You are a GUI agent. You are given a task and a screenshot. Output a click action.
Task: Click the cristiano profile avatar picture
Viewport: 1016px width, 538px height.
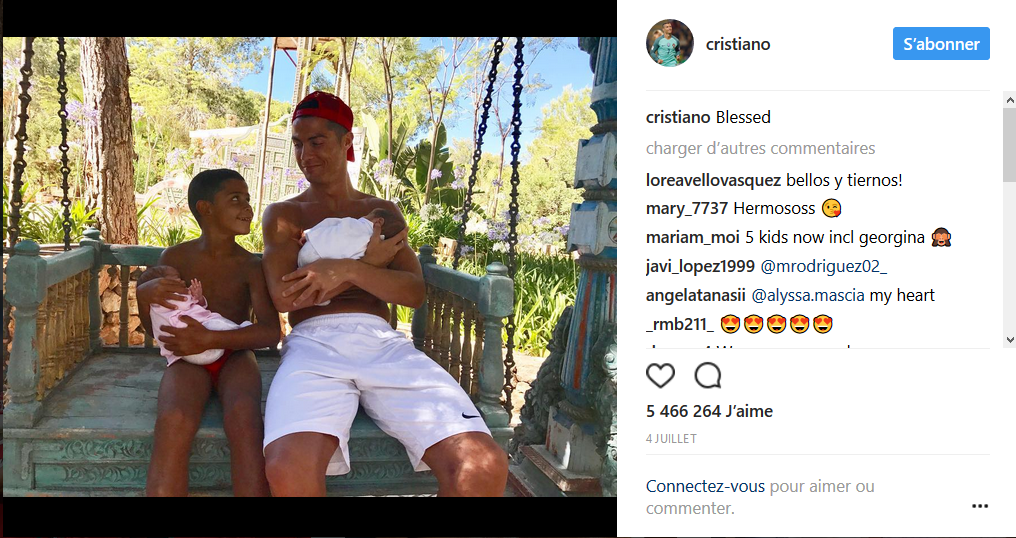click(x=669, y=43)
